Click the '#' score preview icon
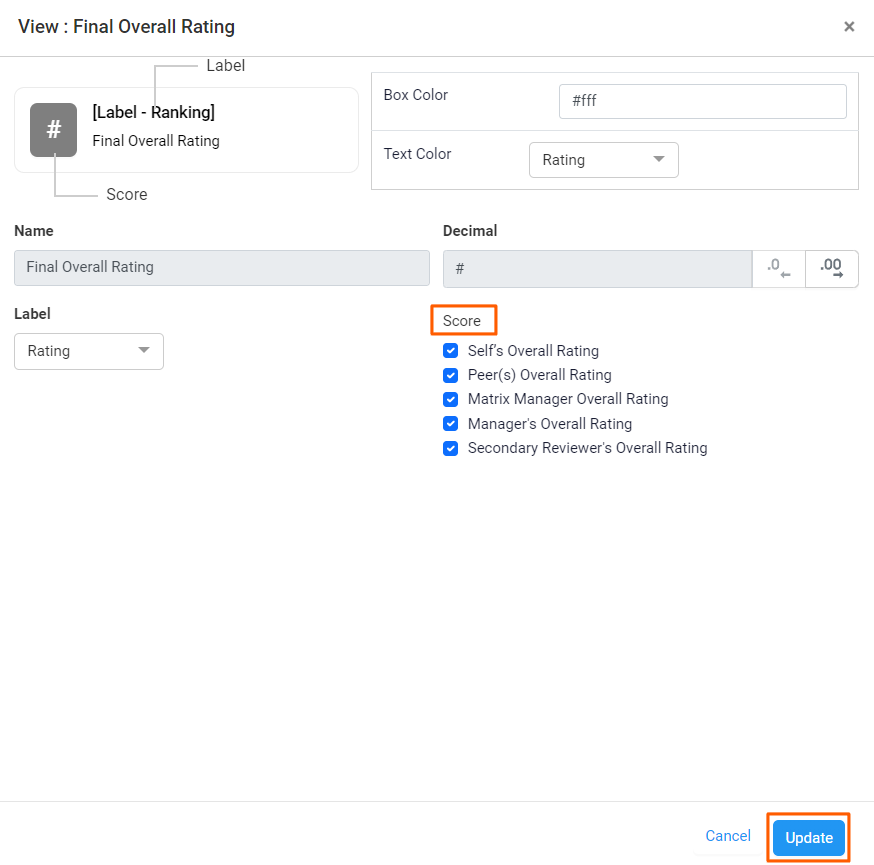This screenshot has width=874, height=865. pyautogui.click(x=53, y=130)
